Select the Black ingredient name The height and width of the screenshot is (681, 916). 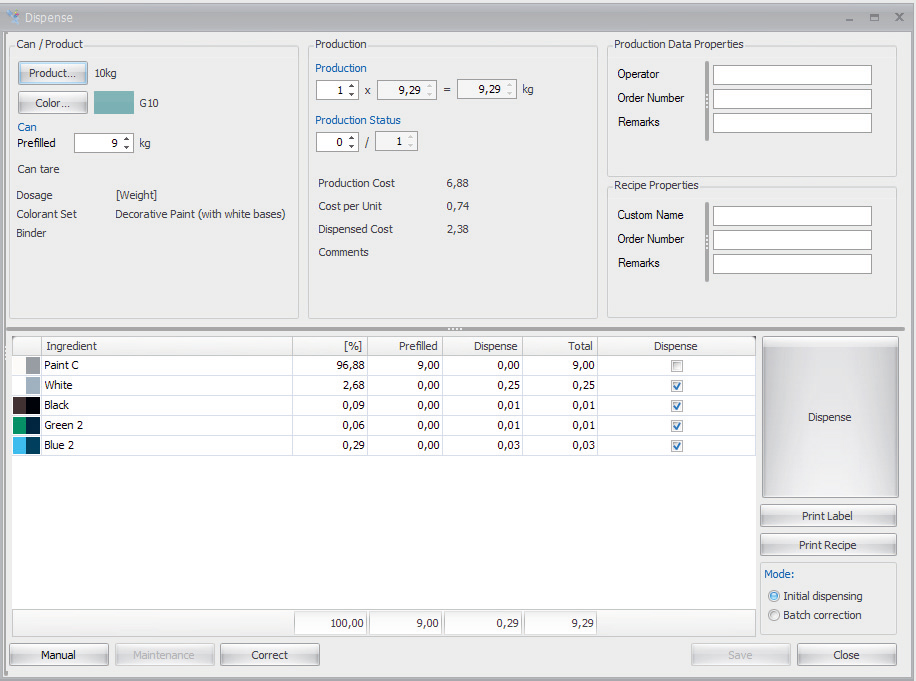(57, 405)
